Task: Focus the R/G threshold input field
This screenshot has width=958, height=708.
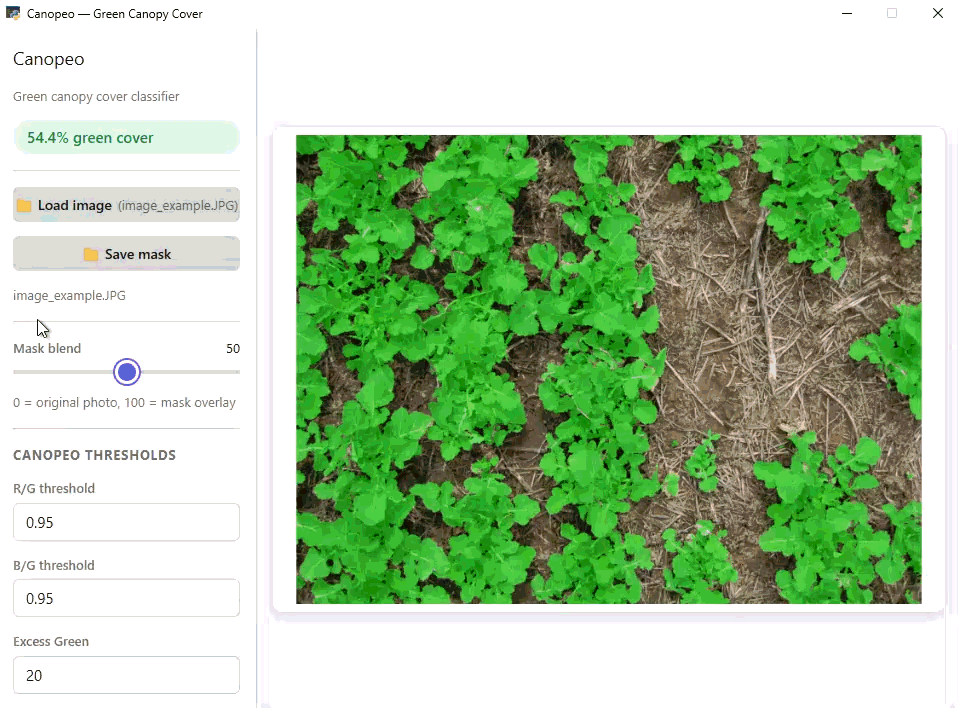Action: tap(126, 522)
